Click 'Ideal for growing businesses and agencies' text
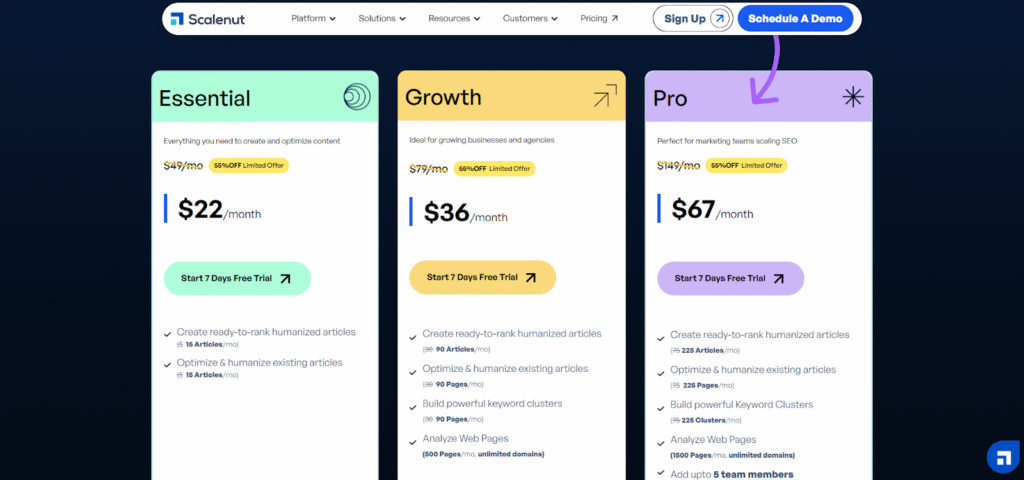Image resolution: width=1024 pixels, height=480 pixels. pyautogui.click(x=482, y=140)
